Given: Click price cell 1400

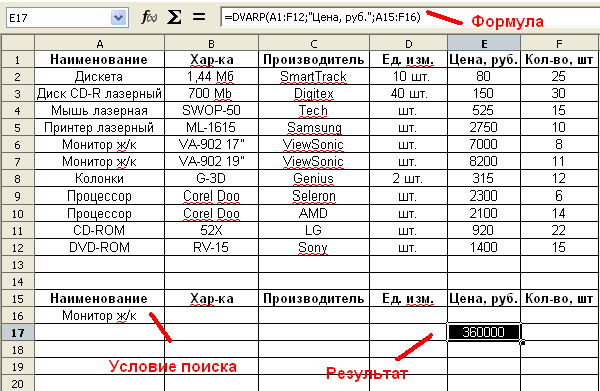Looking at the screenshot, I should click(x=484, y=247).
